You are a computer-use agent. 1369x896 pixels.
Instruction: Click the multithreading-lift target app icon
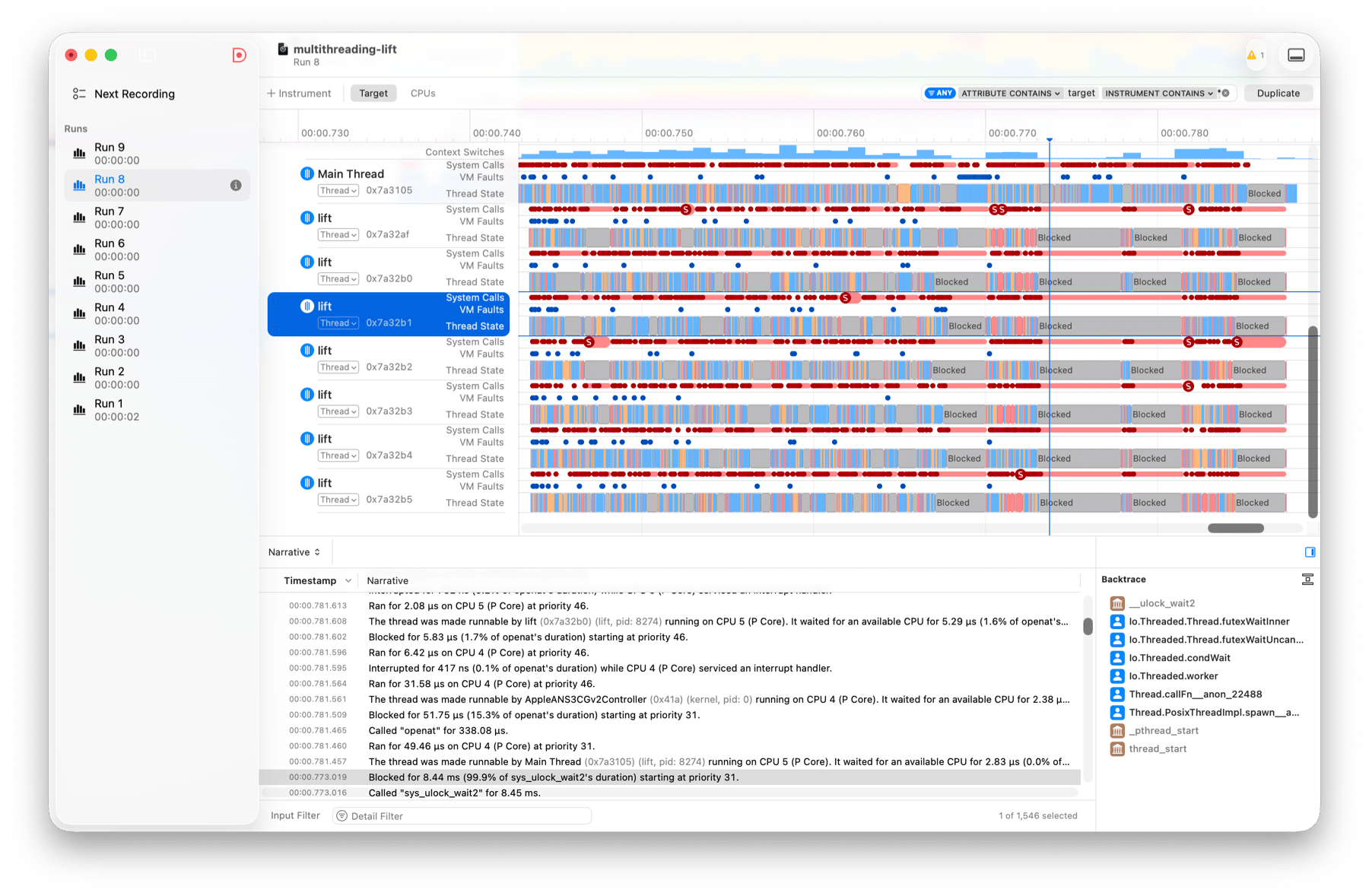tap(283, 49)
